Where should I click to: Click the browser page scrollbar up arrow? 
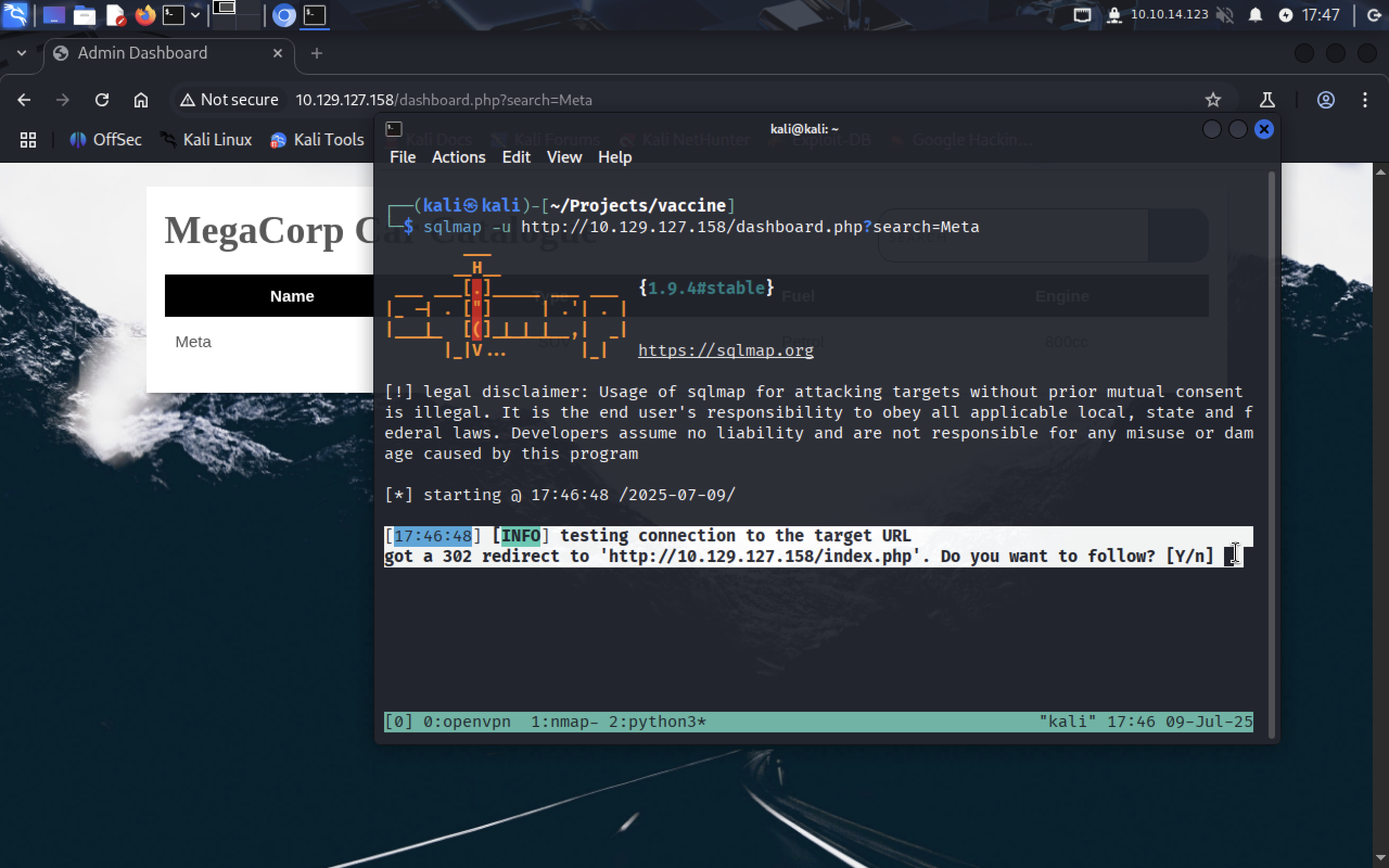click(x=1380, y=171)
